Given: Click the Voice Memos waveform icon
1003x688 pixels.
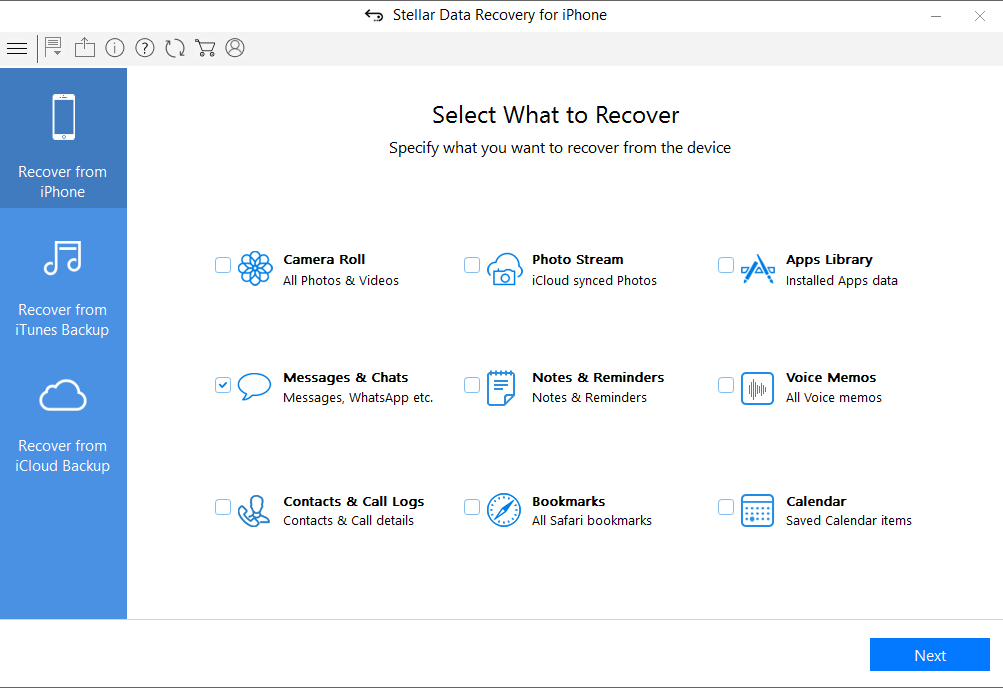Looking at the screenshot, I should pyautogui.click(x=757, y=388).
